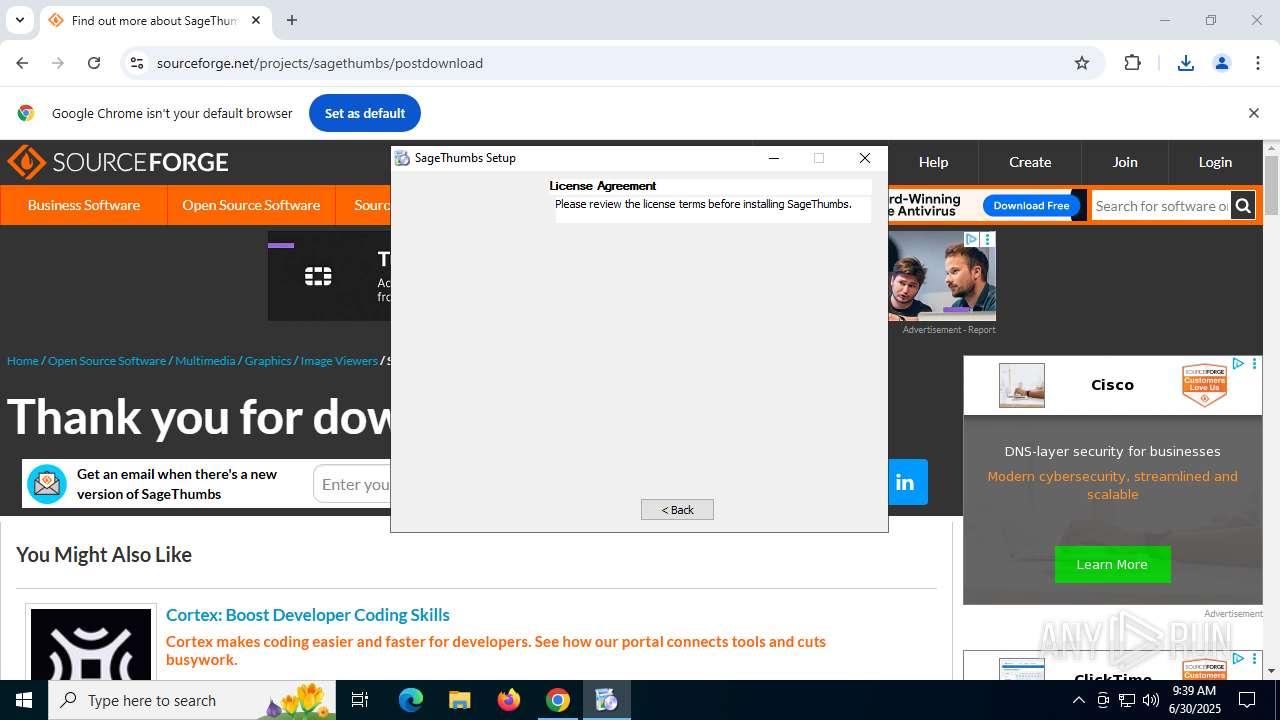Image resolution: width=1280 pixels, height=720 pixels.
Task: Reload the page in Chrome
Action: click(94, 63)
